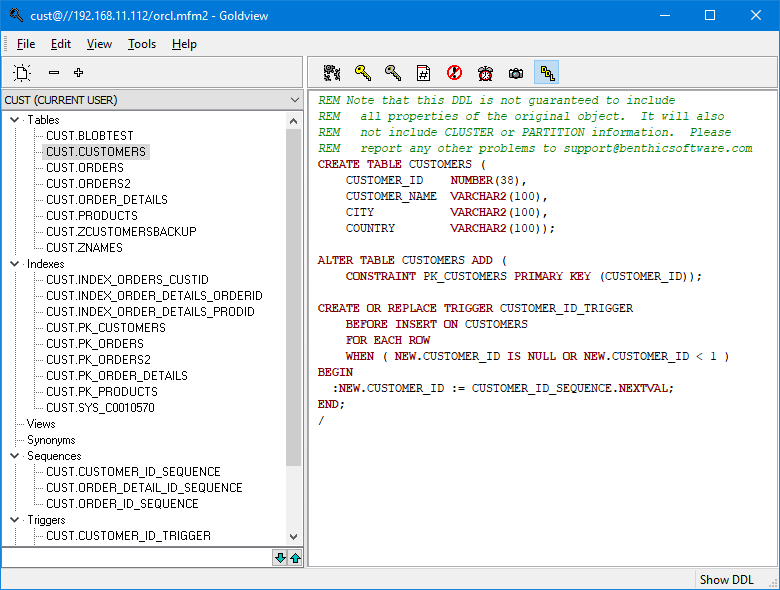Click the plus expand icon in left toolbar

coord(78,73)
